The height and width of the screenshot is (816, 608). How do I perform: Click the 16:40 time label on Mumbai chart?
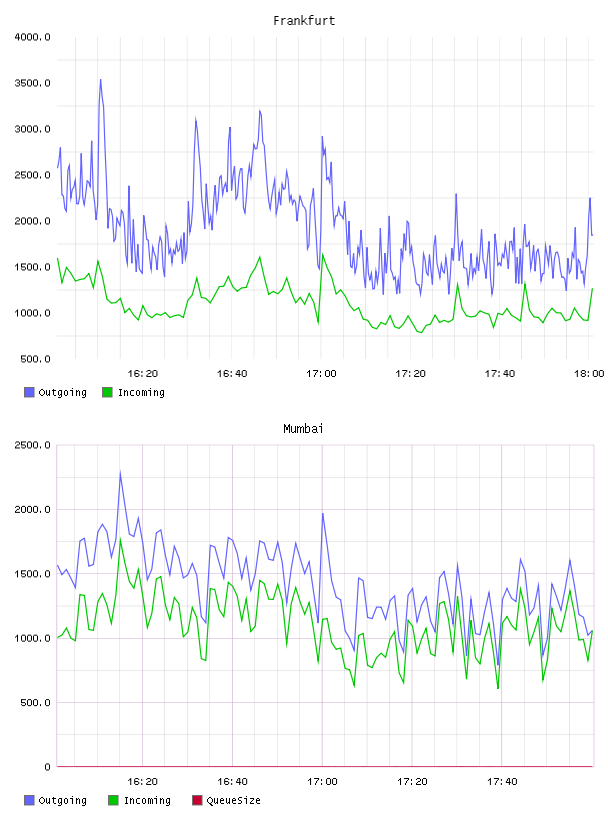pos(232,782)
